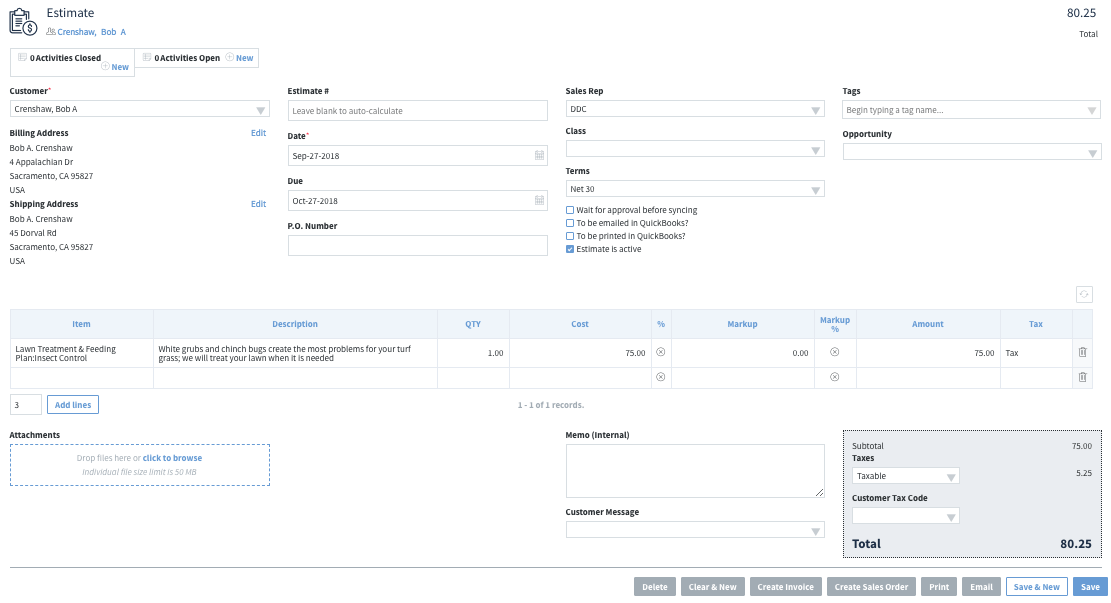Check To be emailed in QuickBooks
This screenshot has height=603, width=1111.
[570, 223]
